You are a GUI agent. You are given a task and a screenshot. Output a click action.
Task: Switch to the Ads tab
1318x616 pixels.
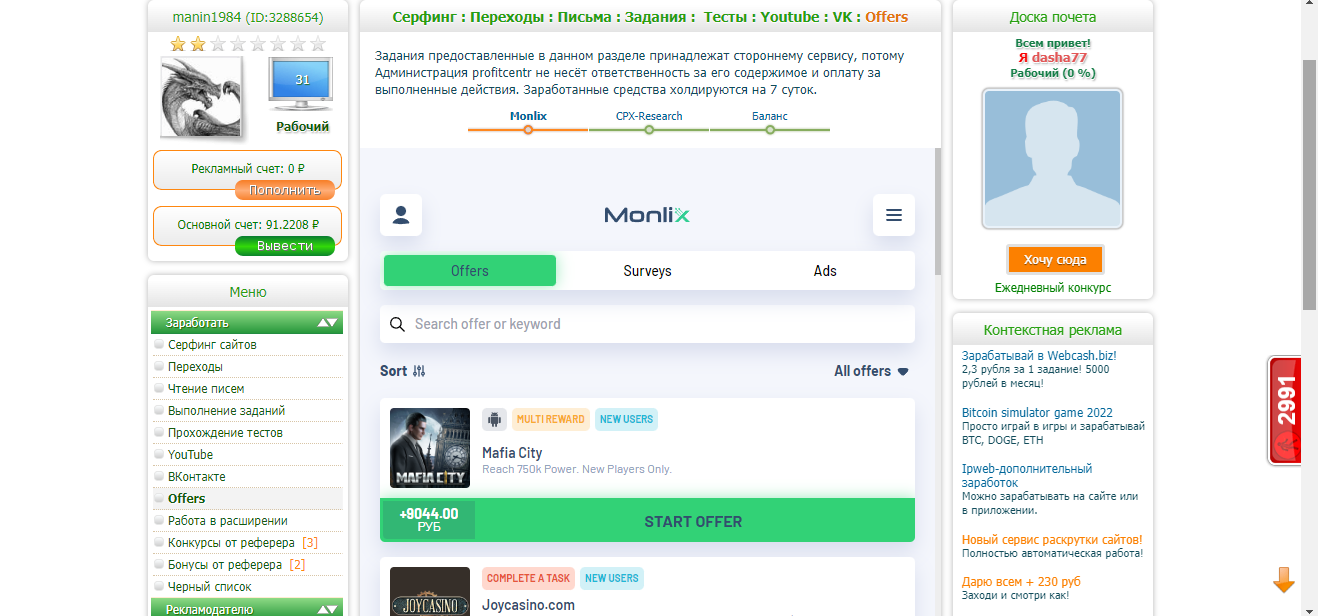click(x=825, y=271)
